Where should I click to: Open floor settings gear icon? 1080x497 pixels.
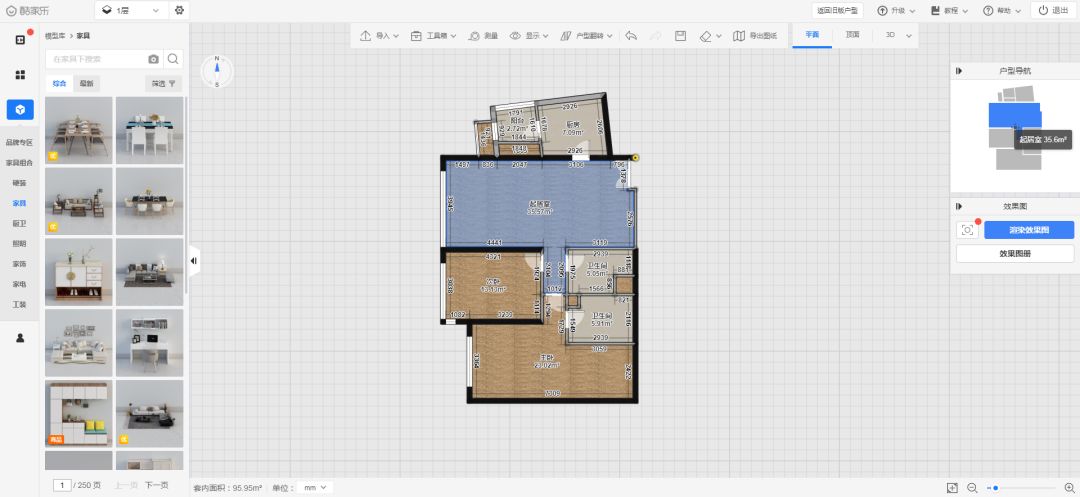pyautogui.click(x=179, y=10)
